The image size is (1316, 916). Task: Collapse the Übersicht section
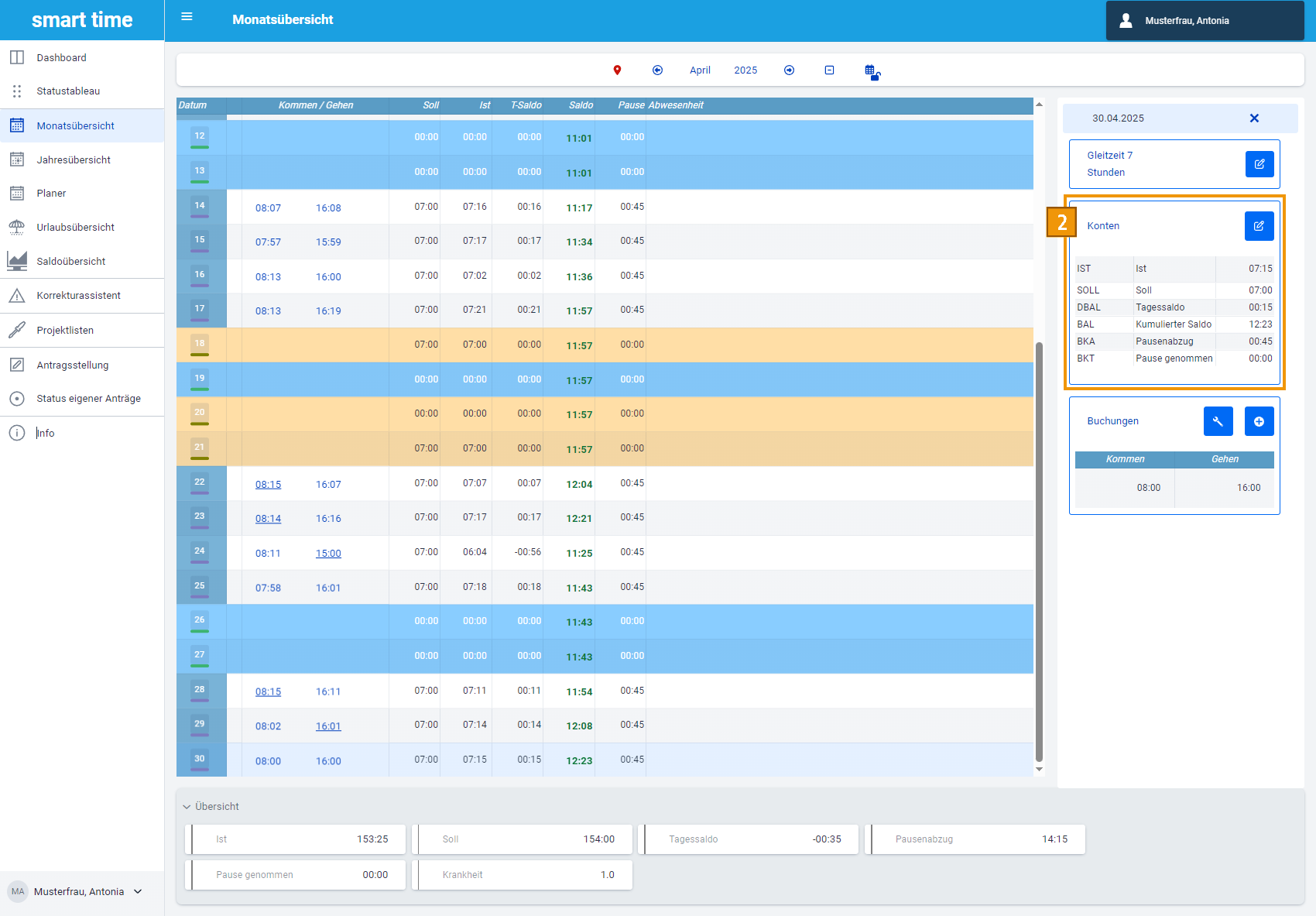tap(187, 807)
